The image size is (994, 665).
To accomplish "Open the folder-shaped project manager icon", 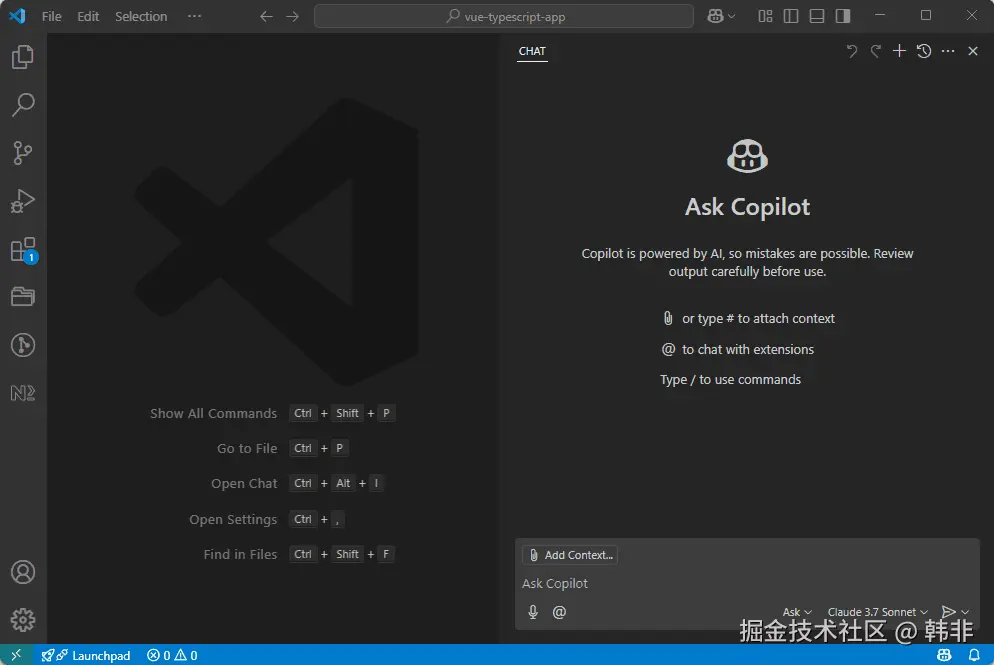I will pyautogui.click(x=23, y=297).
